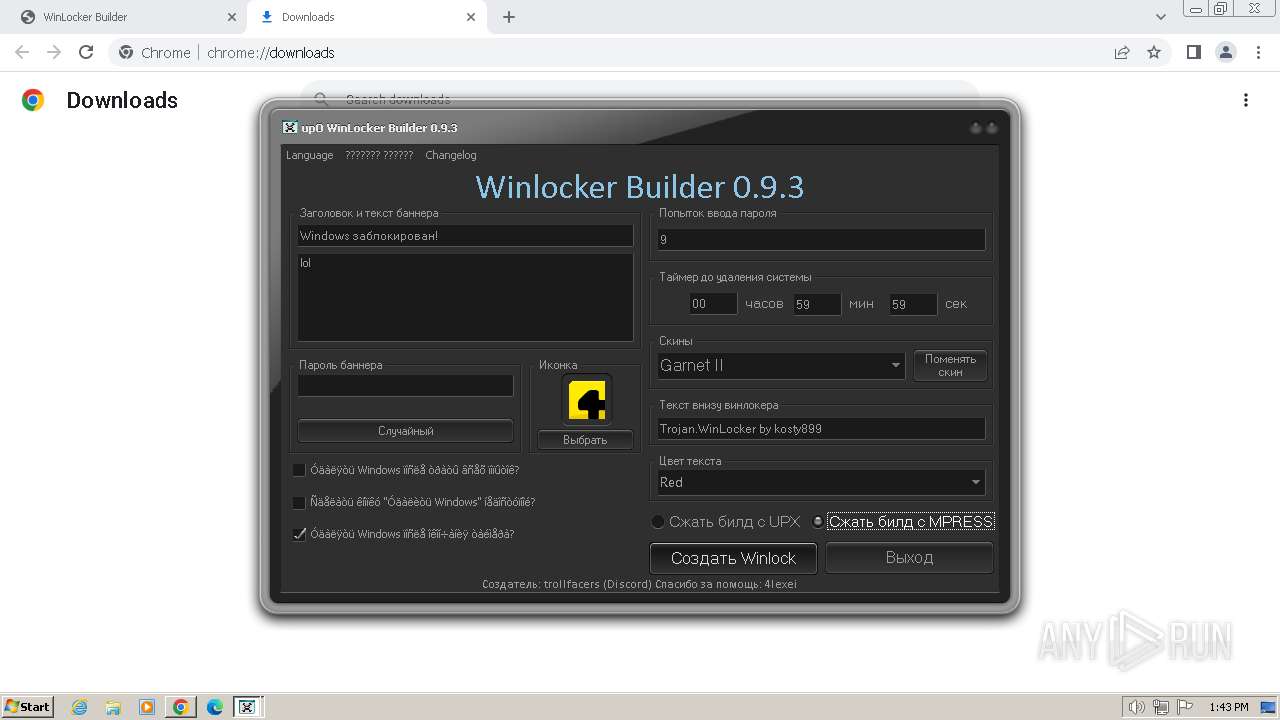Click the selected yellow banner icon
Screen dimensions: 1280x720
pyautogui.click(x=586, y=400)
